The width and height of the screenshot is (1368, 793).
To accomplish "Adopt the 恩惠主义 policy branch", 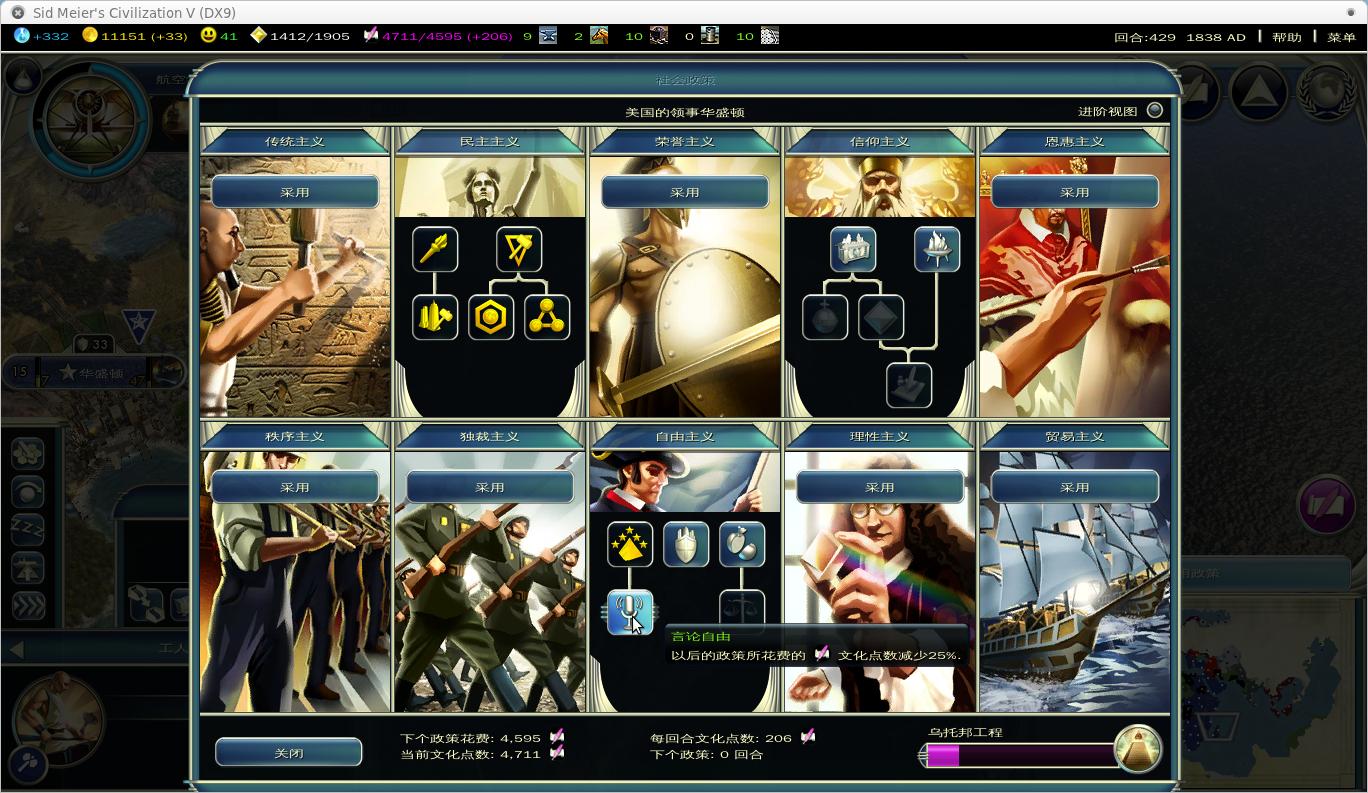I will click(x=1075, y=192).
